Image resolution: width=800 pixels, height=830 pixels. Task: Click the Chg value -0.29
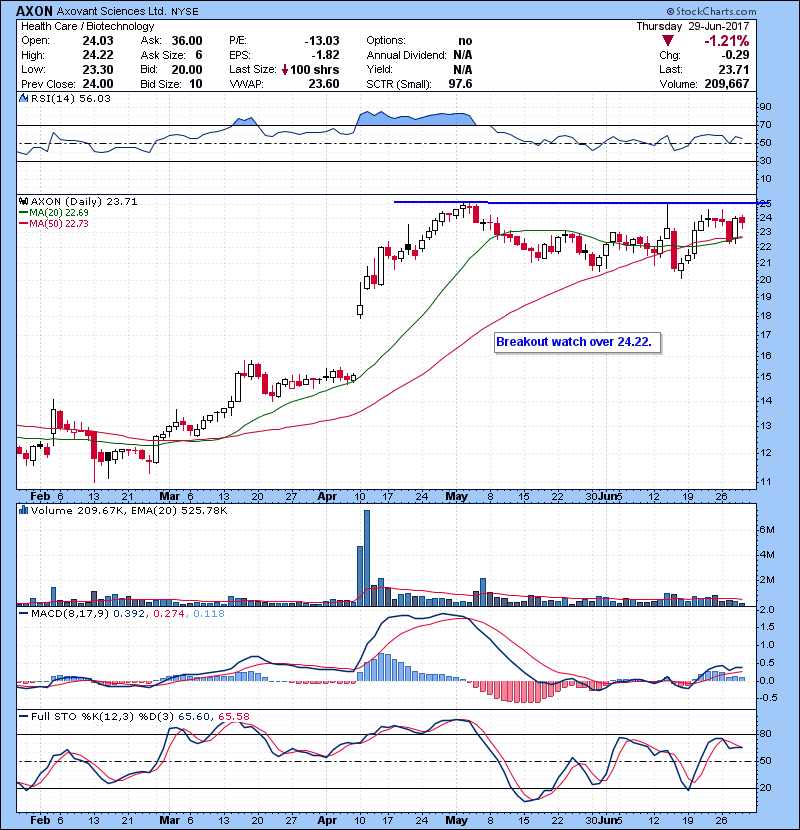click(x=735, y=55)
